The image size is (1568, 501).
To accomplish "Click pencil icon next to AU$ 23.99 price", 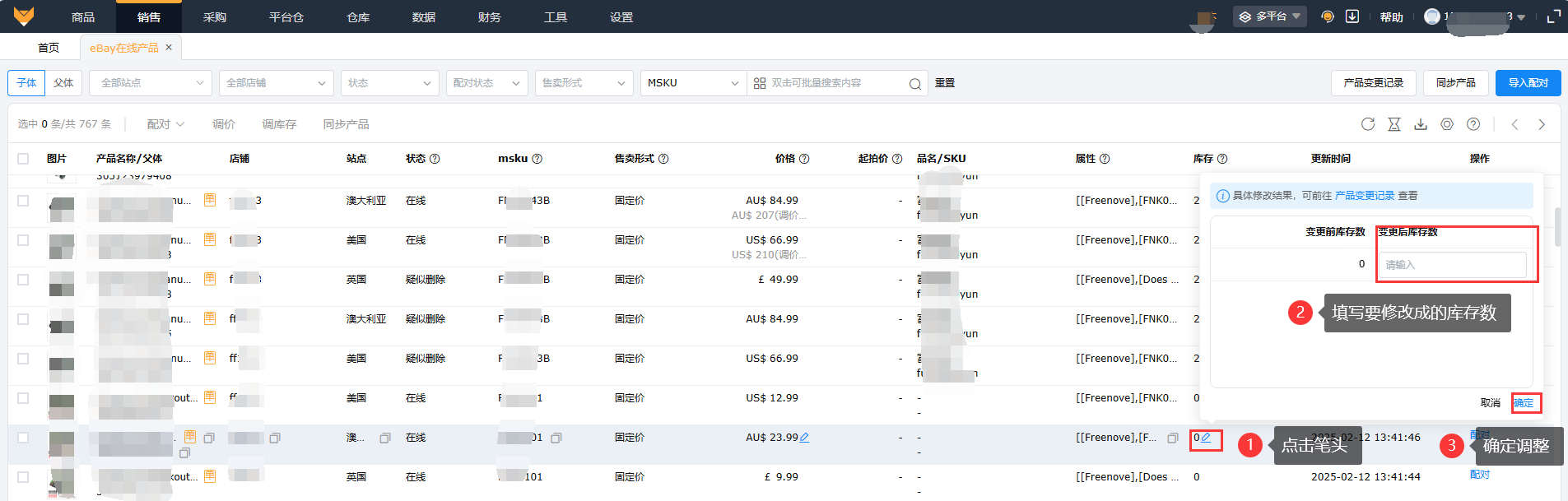I will click(804, 438).
